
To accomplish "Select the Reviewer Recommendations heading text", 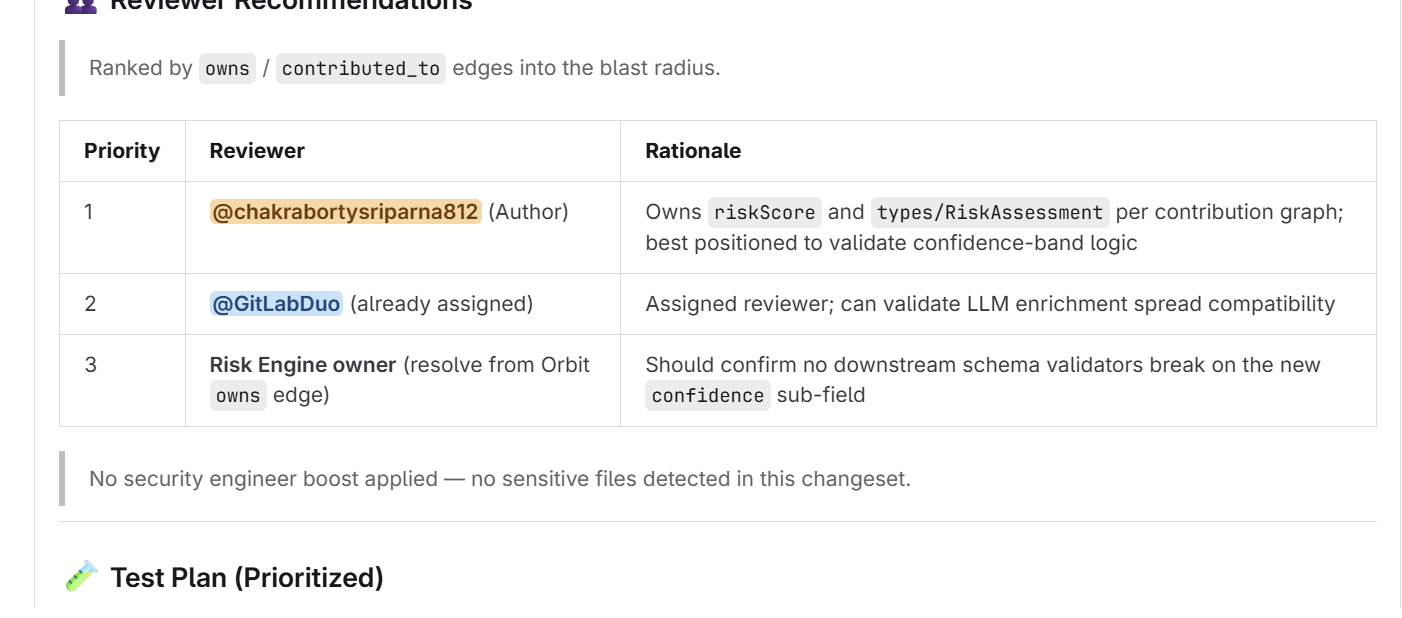I will point(290,4).
